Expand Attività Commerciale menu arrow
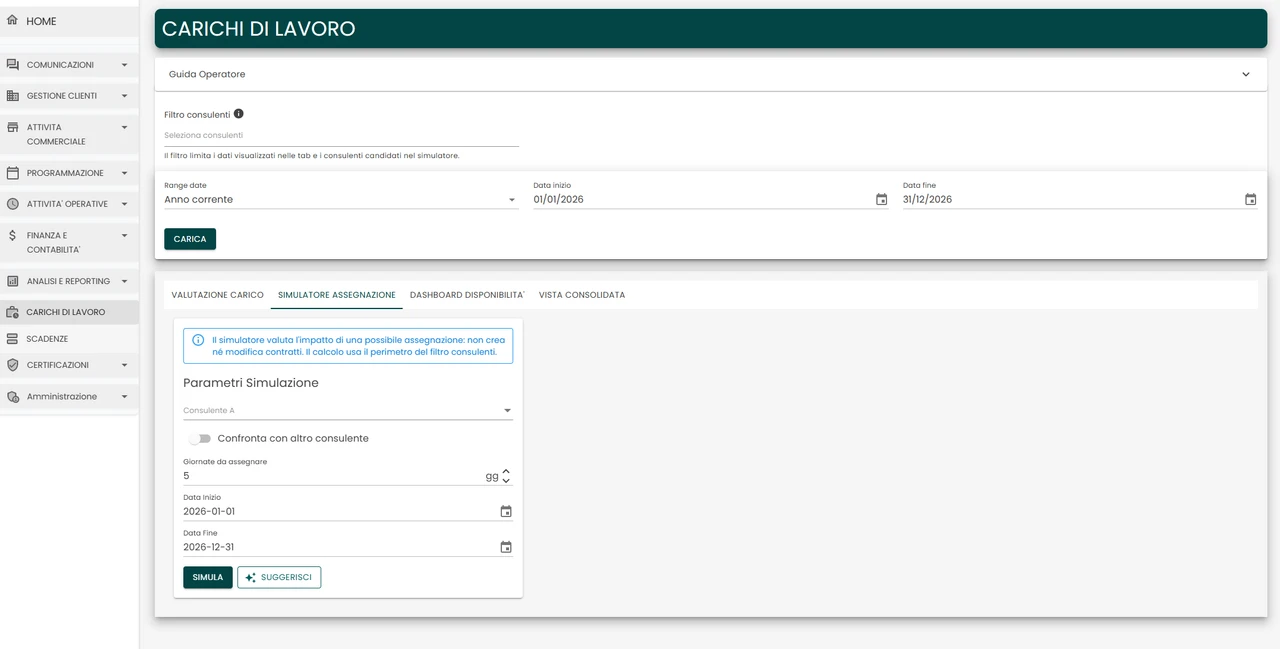 (x=124, y=127)
